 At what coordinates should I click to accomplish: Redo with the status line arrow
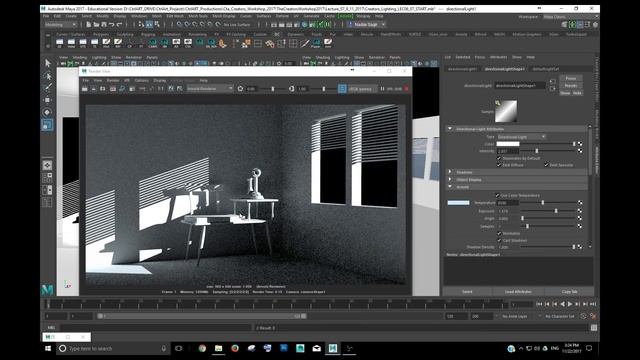coord(119,24)
